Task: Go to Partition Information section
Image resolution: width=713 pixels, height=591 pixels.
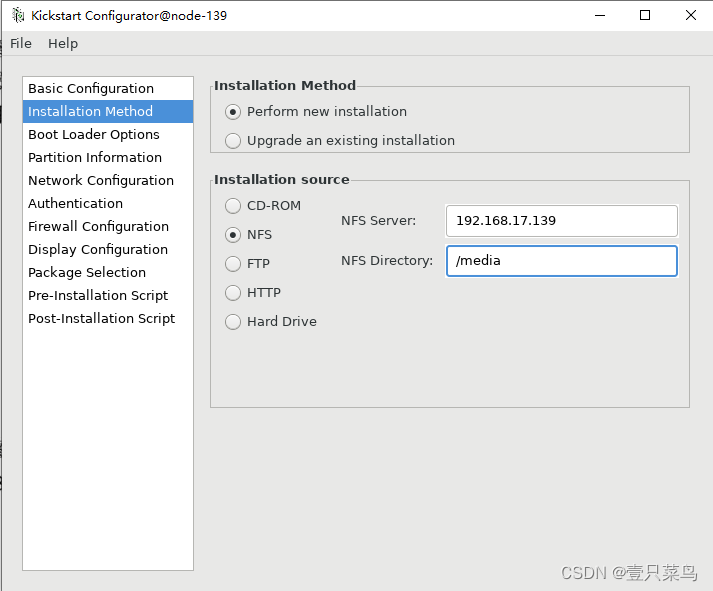Action: (108, 157)
